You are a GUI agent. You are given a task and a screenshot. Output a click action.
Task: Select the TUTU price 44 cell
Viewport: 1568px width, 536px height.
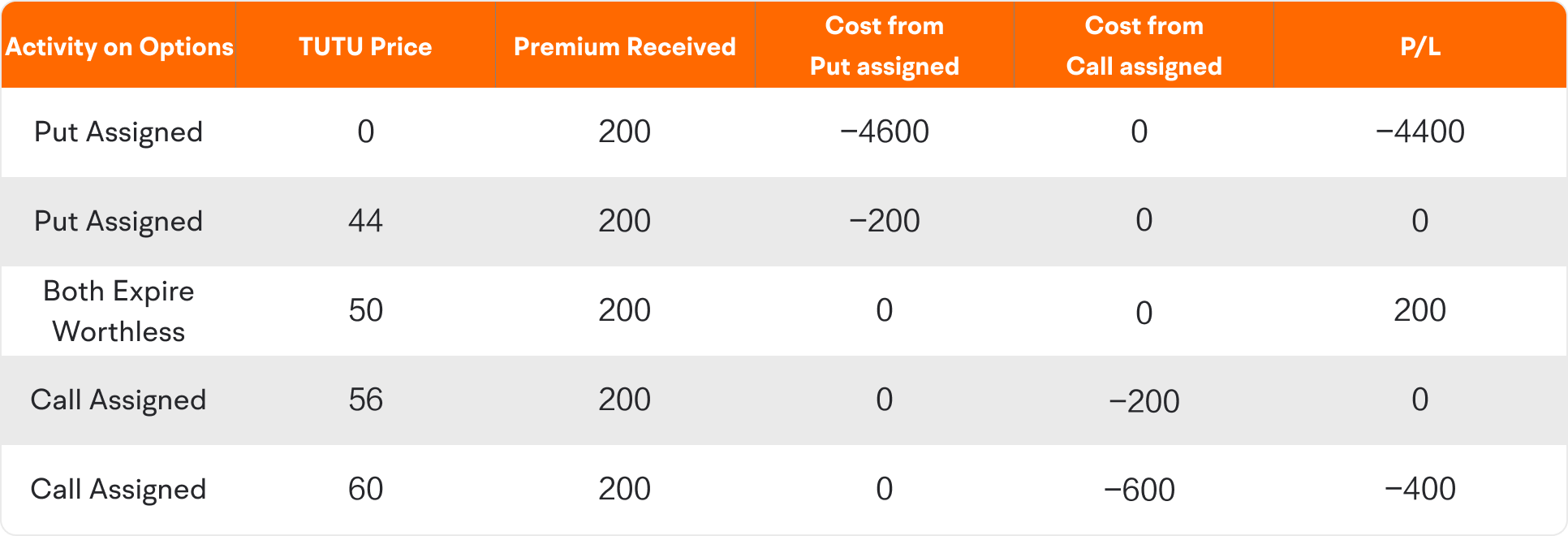click(x=365, y=221)
